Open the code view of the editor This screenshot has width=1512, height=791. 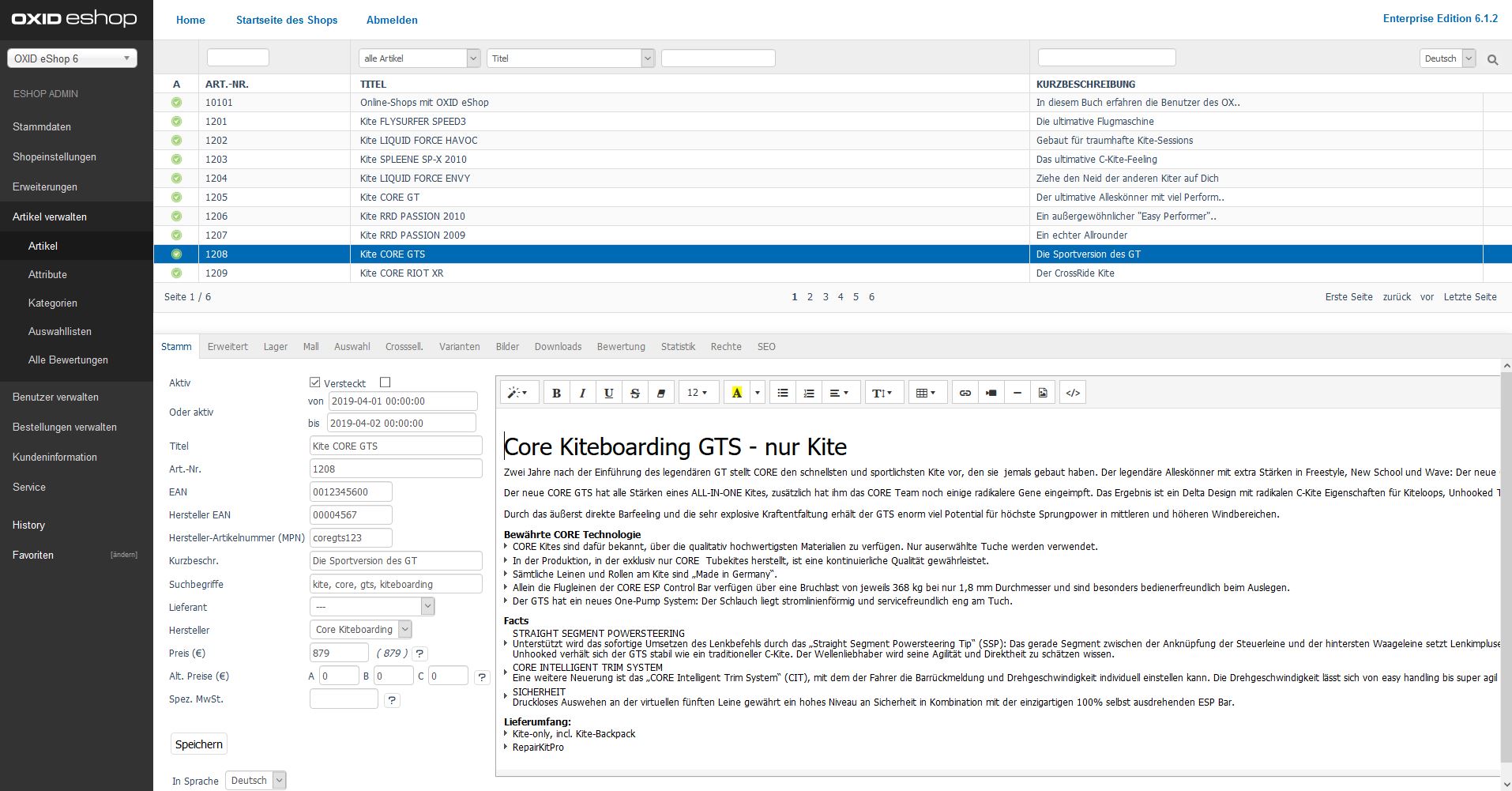point(1072,393)
